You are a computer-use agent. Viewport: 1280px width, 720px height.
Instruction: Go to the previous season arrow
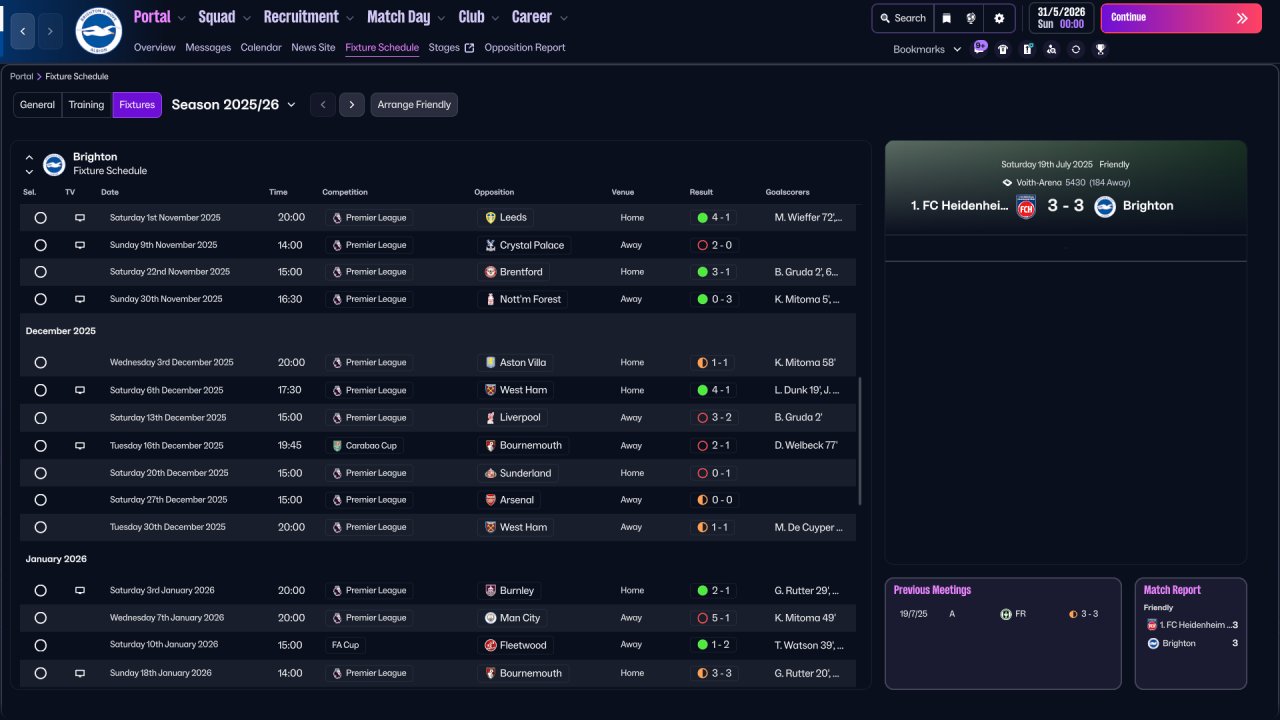pos(322,105)
